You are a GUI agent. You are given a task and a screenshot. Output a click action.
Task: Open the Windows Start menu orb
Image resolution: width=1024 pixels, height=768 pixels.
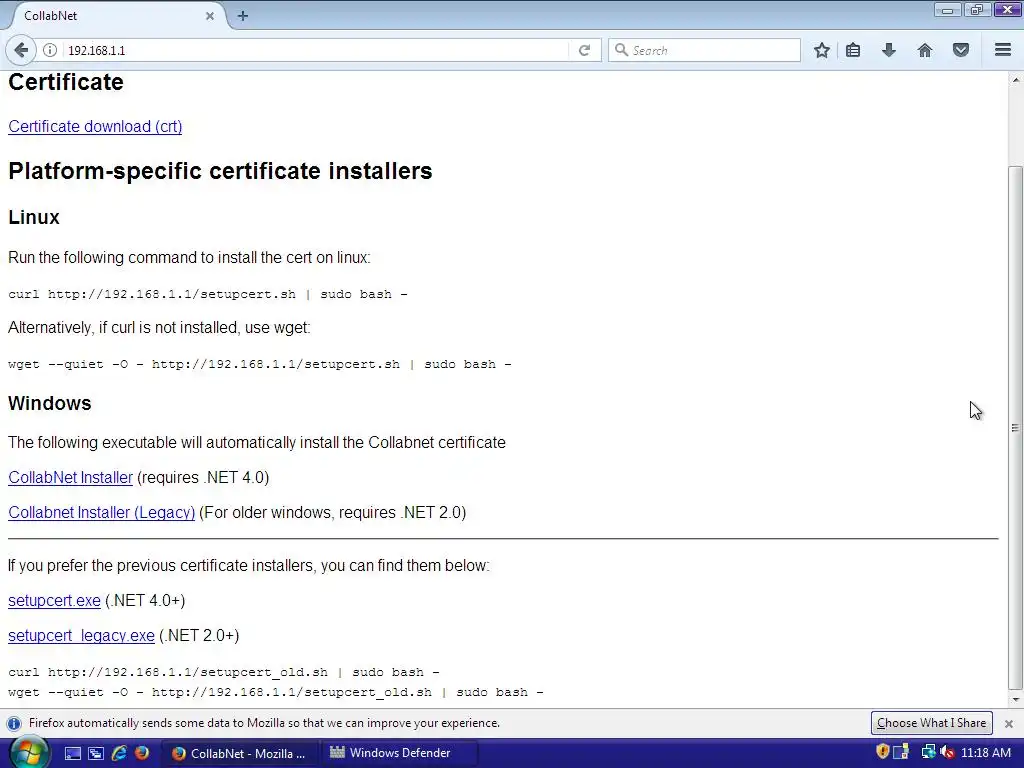29,753
